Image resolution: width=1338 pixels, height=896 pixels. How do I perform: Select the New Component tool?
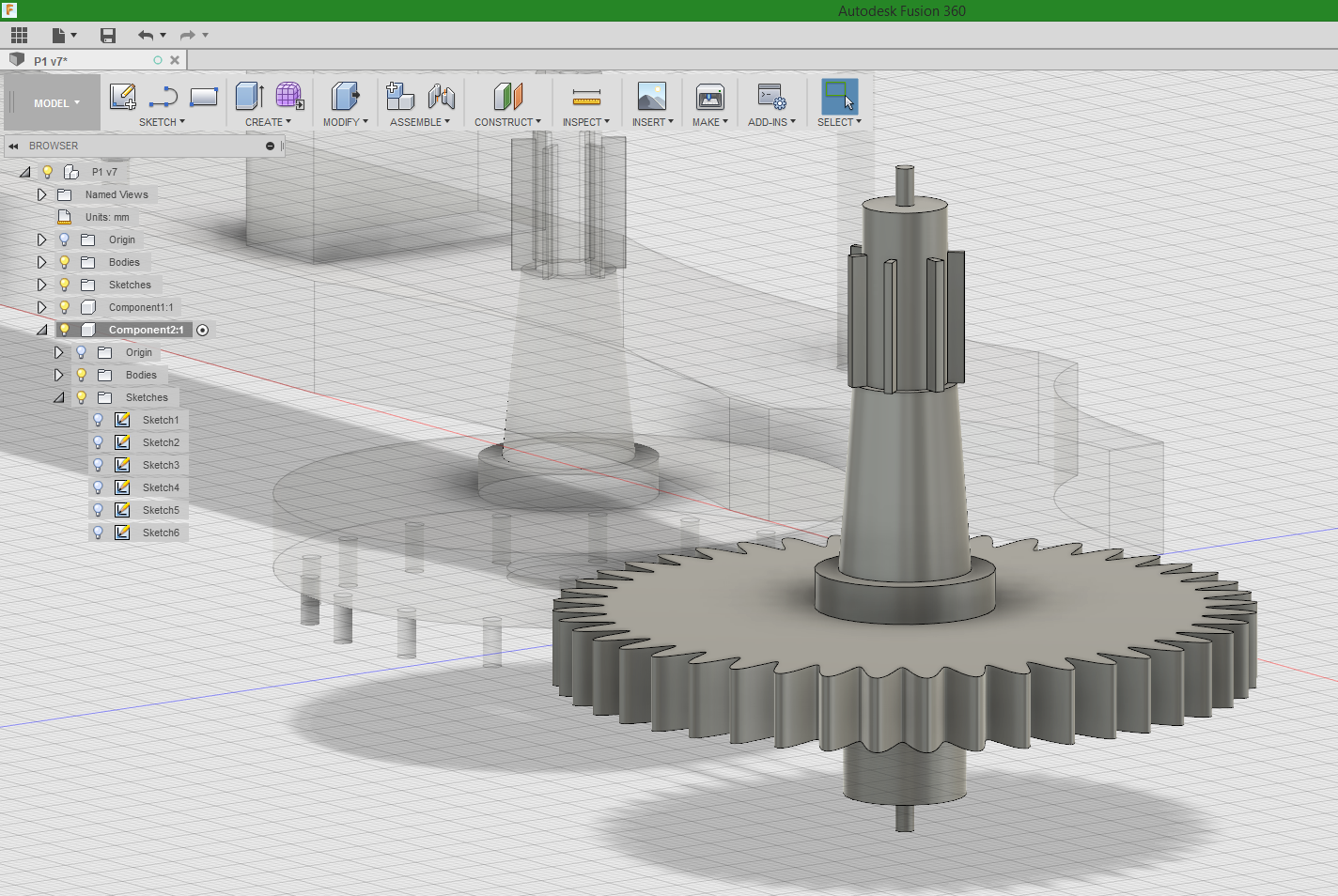400,97
